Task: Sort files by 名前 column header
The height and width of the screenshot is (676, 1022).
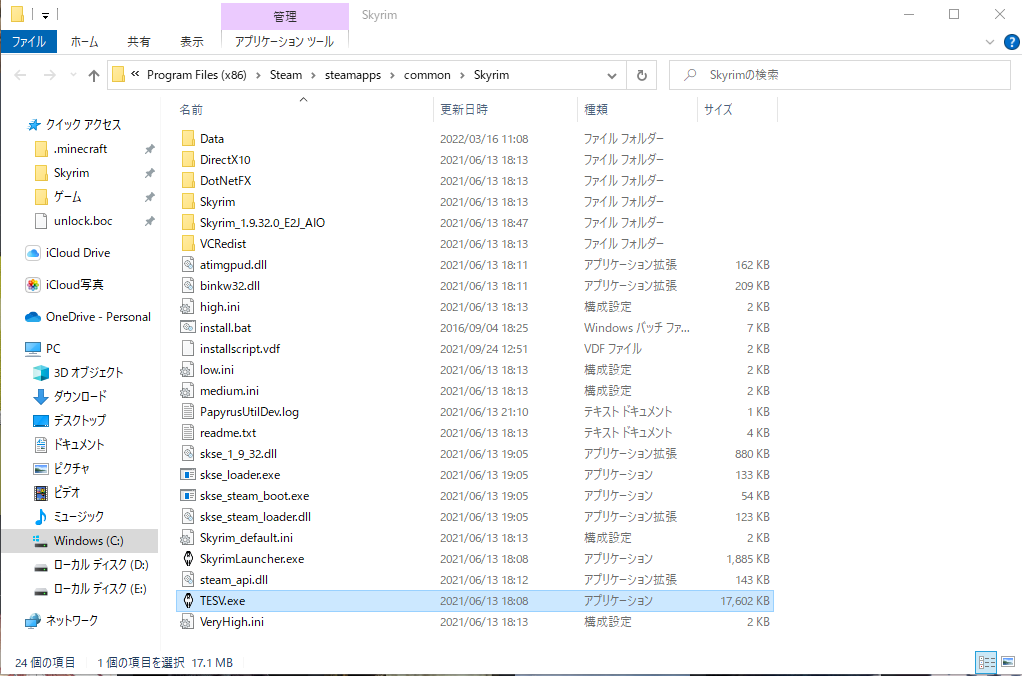Action: point(303,110)
